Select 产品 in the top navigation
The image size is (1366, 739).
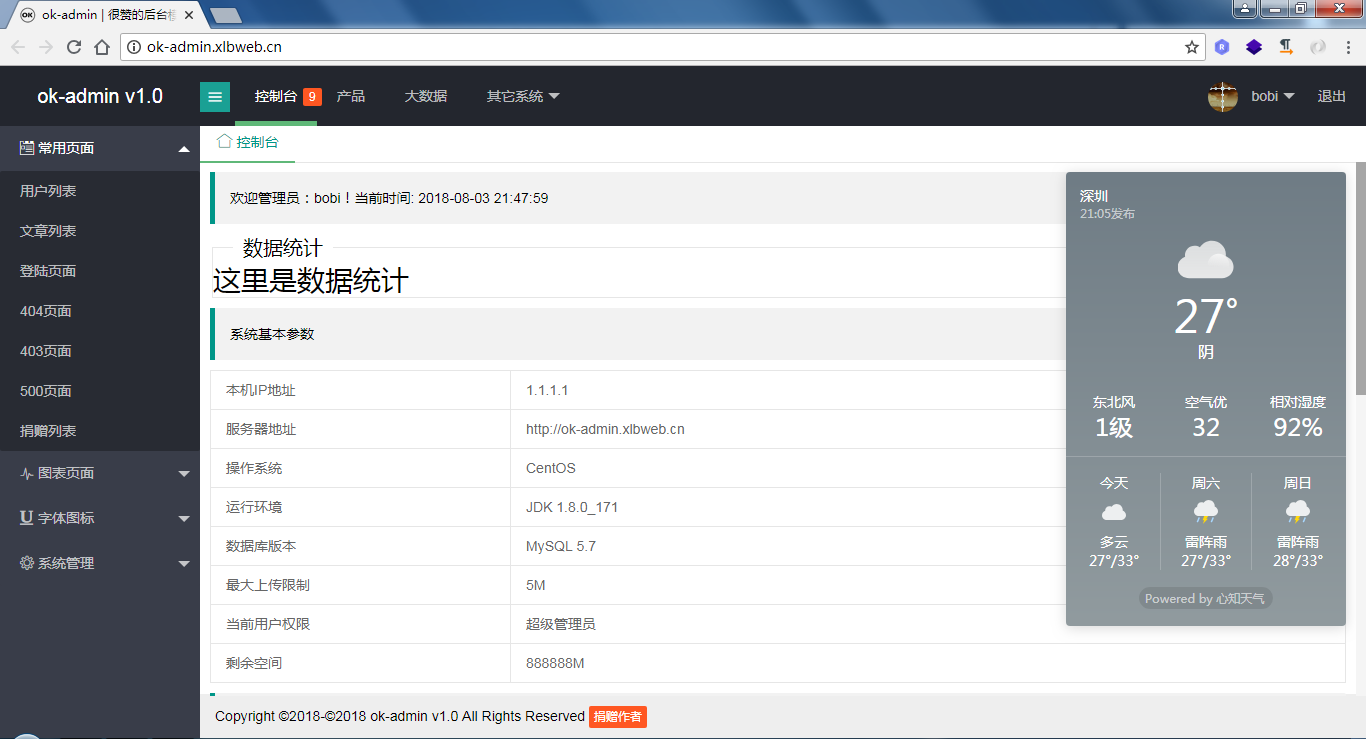(x=351, y=97)
